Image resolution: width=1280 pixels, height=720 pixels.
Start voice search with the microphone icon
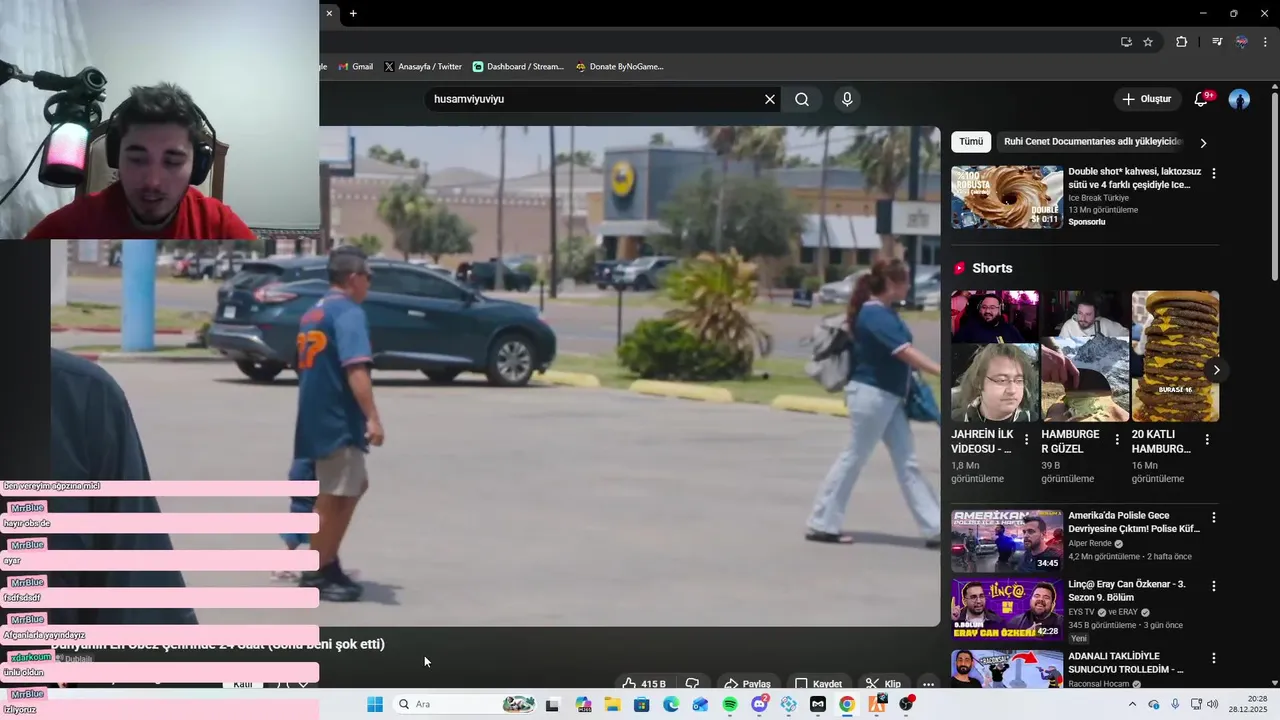(x=847, y=99)
